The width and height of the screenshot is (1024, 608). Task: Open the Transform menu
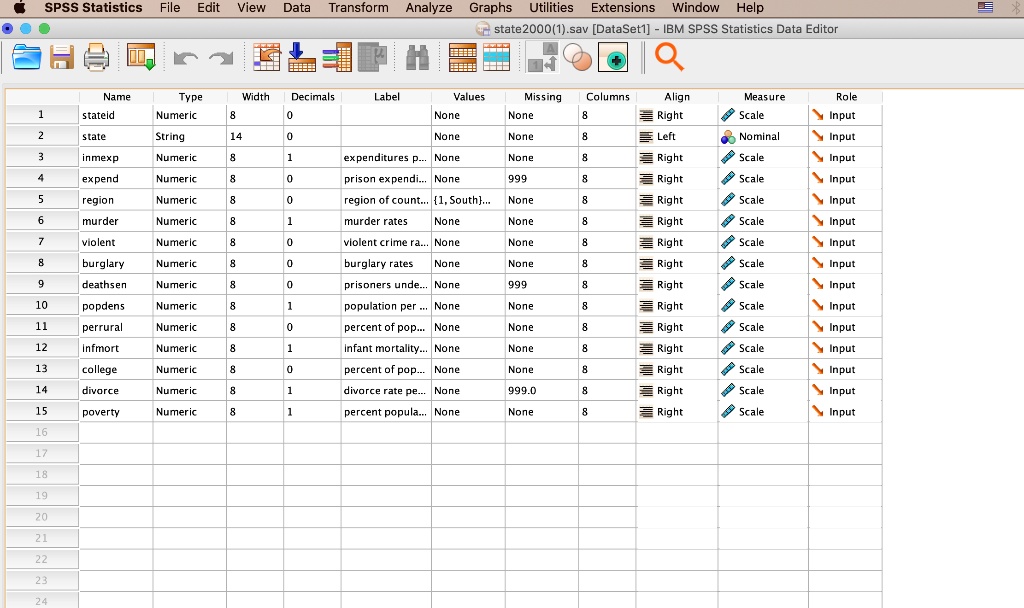358,8
